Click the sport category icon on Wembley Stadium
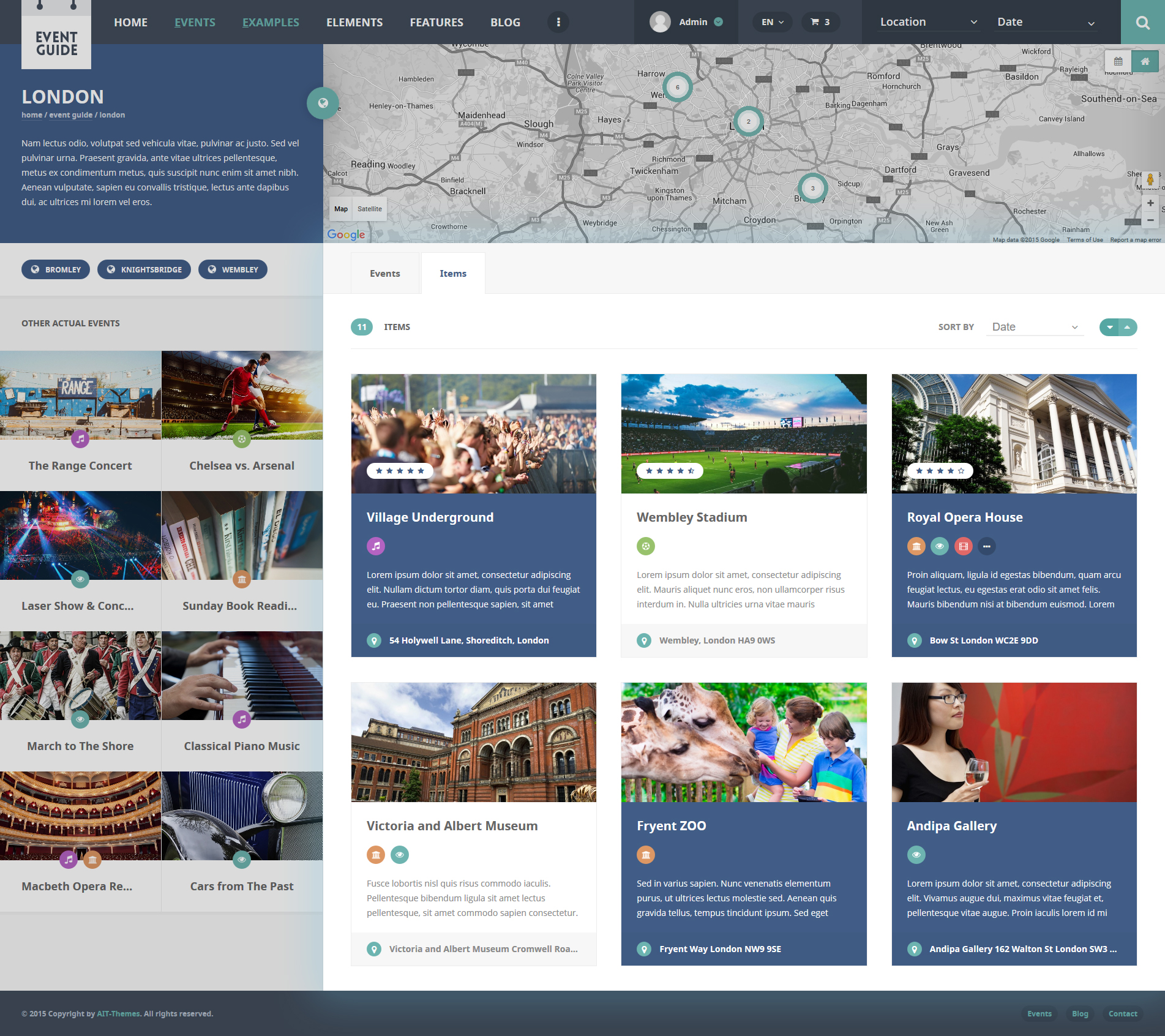This screenshot has width=1165, height=1036. point(646,546)
